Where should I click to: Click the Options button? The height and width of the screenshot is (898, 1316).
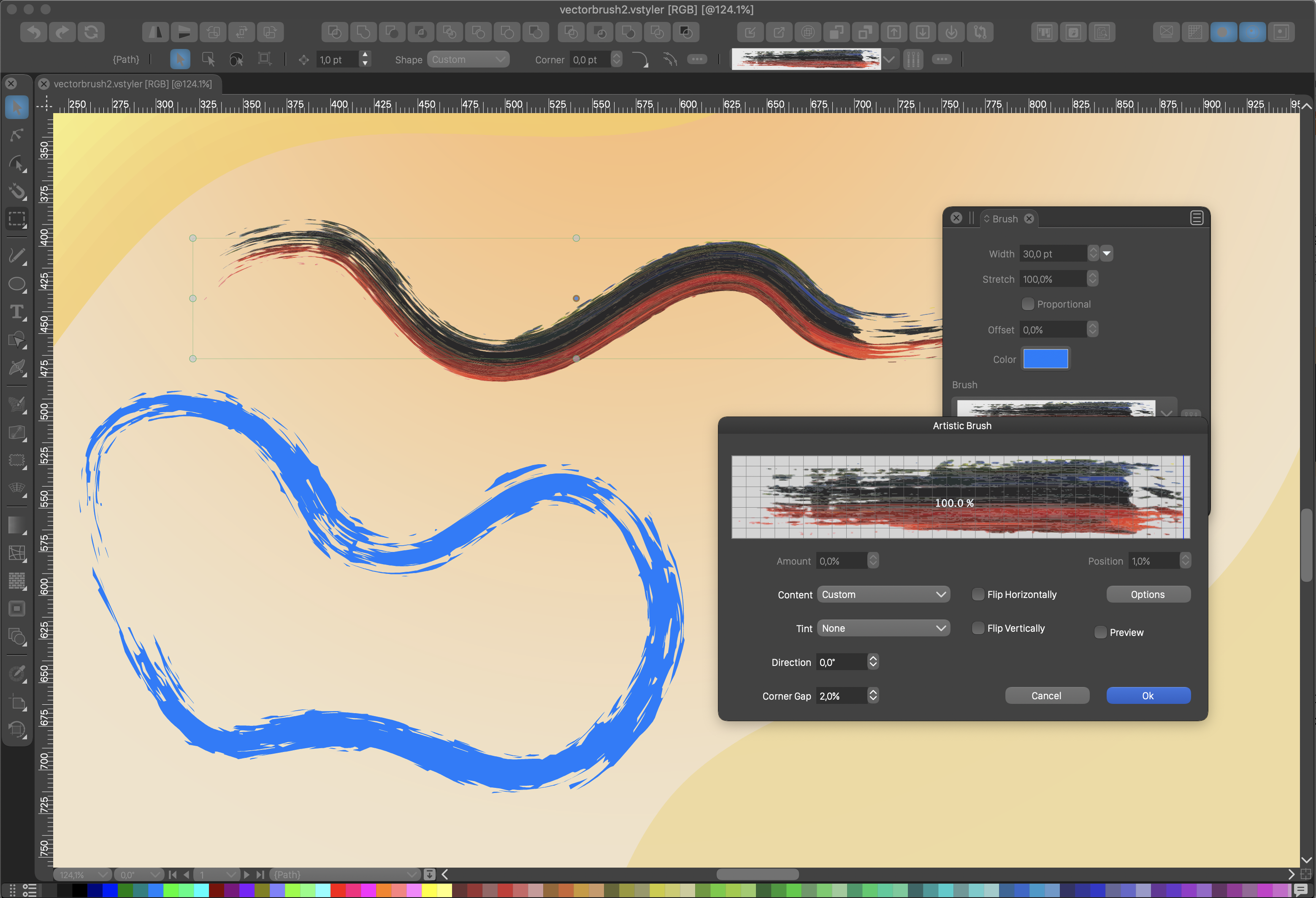click(1148, 594)
